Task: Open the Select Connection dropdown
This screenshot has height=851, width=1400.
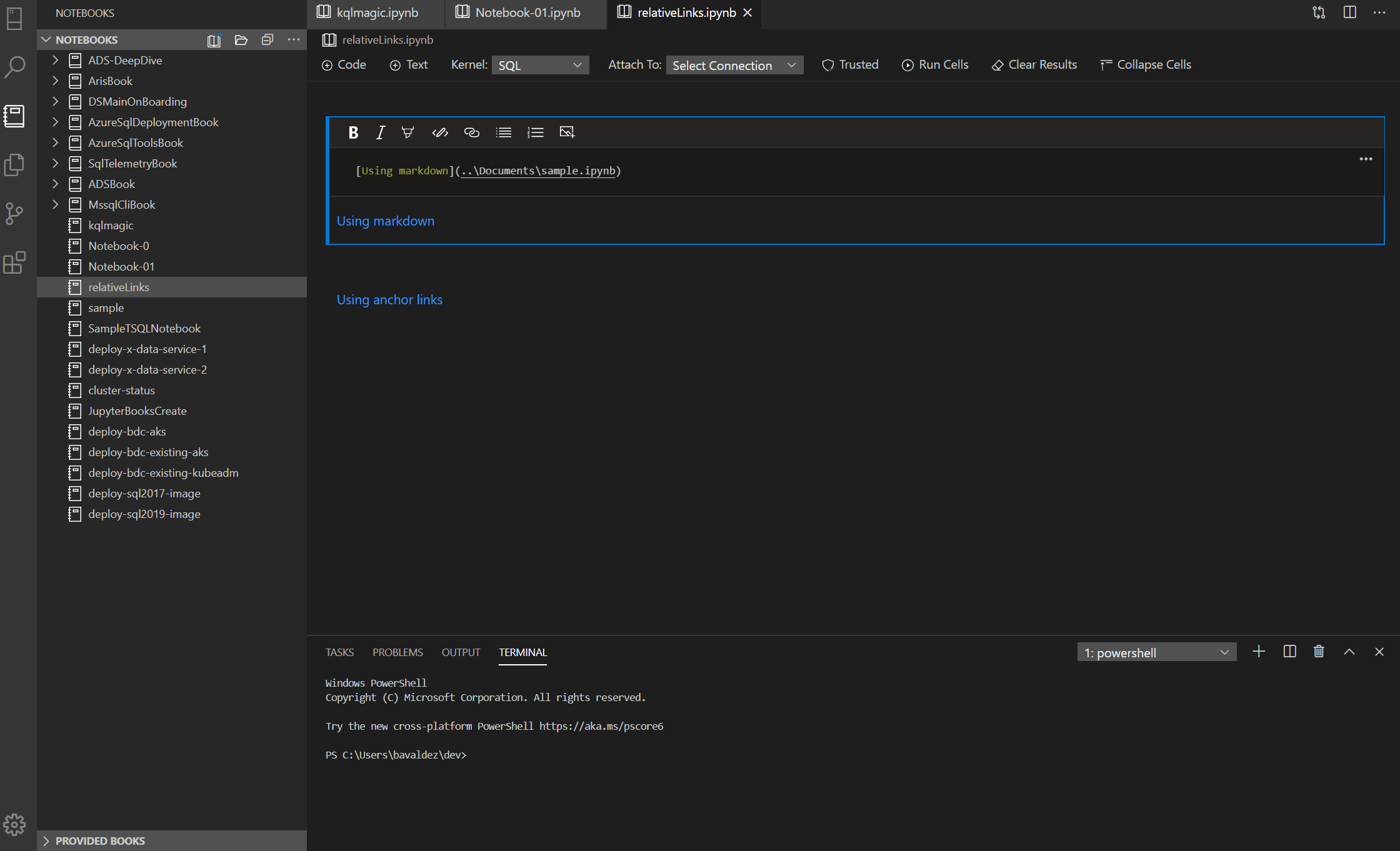Action: [x=734, y=64]
